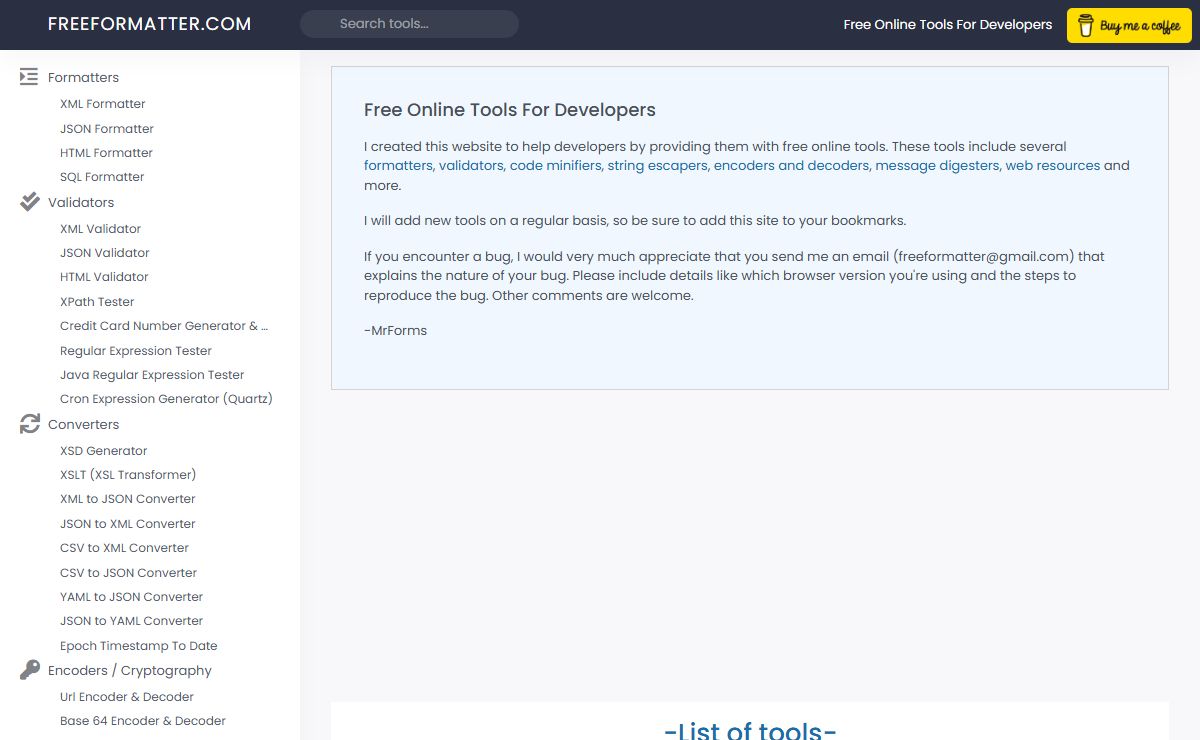The width and height of the screenshot is (1200, 740).
Task: Open the XPath Tester tool
Action: click(97, 302)
